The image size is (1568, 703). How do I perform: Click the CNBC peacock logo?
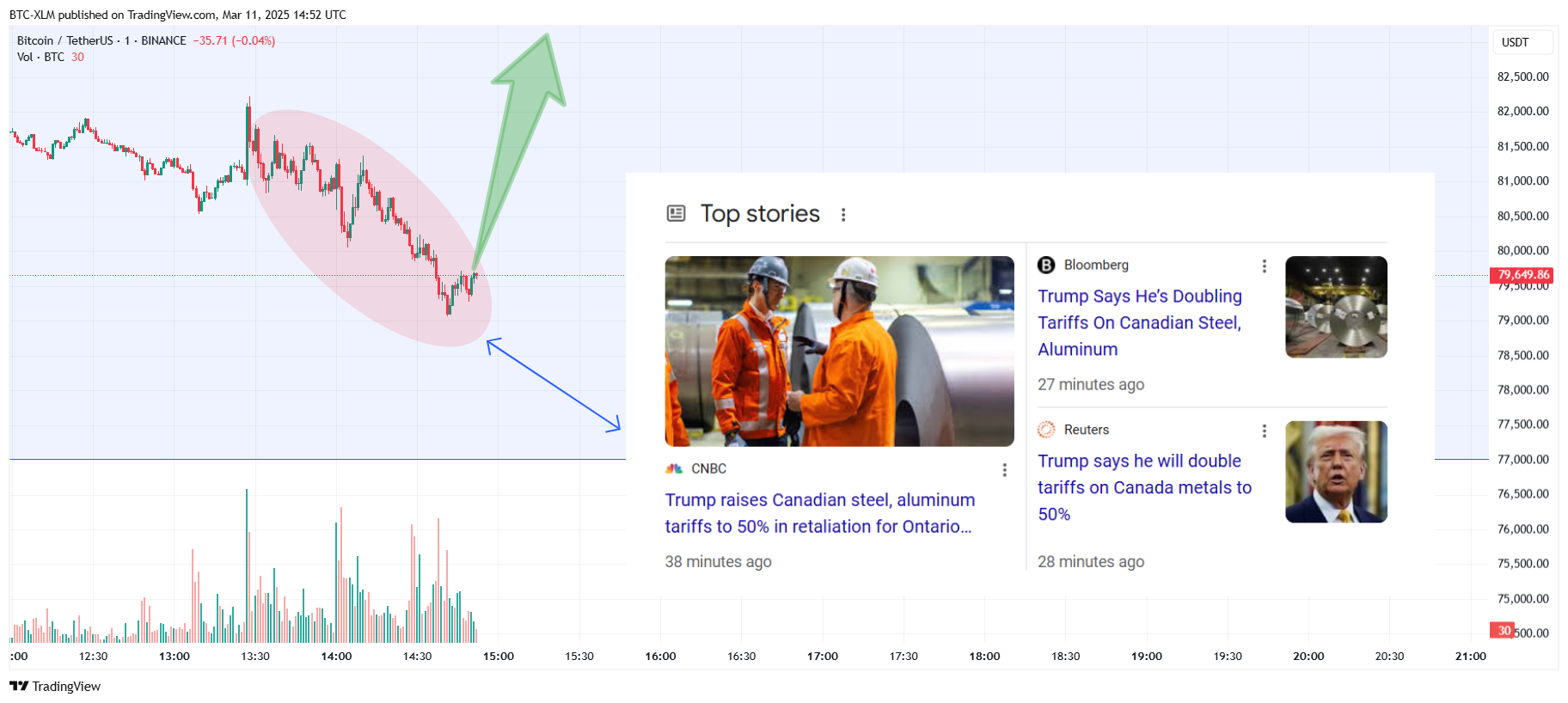point(674,468)
